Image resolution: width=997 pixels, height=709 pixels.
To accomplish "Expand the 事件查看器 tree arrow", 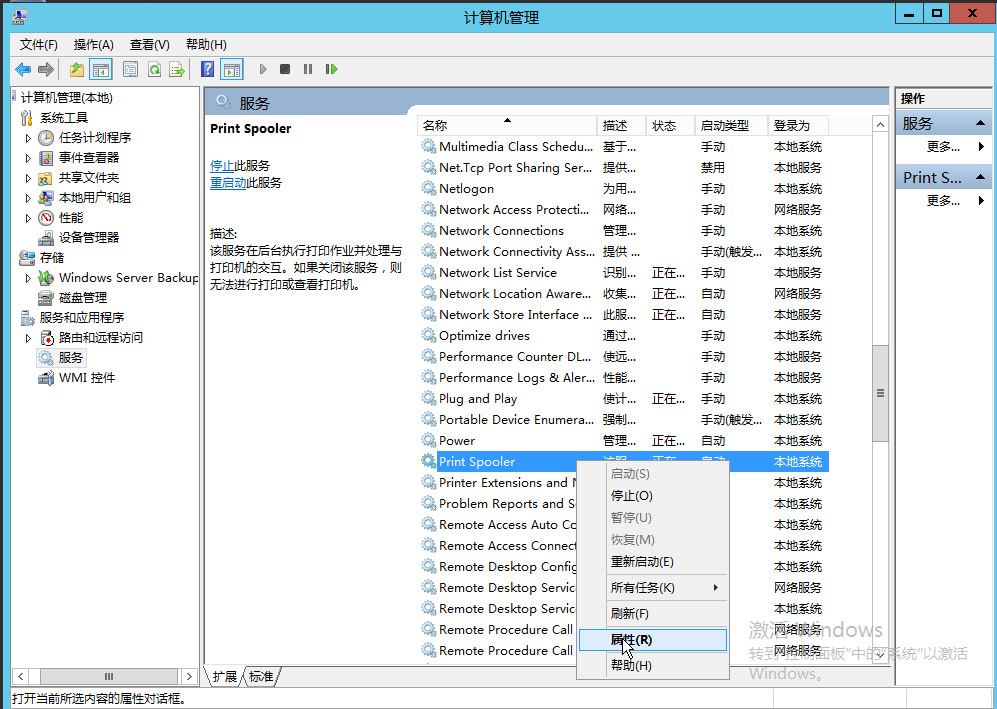I will click(x=28, y=158).
